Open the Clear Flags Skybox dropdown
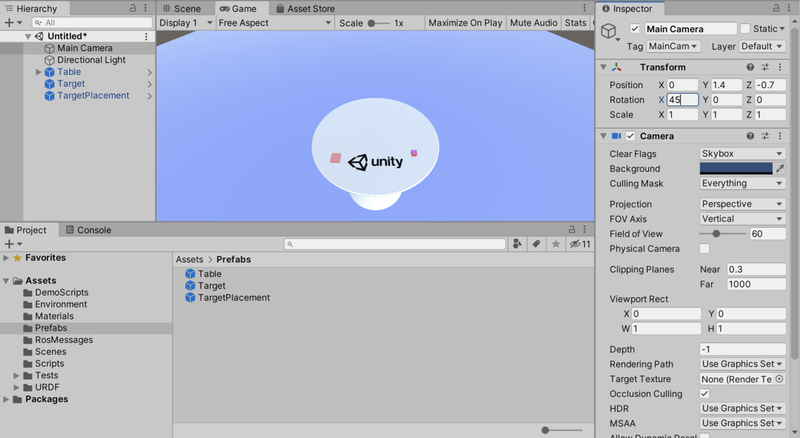800x438 pixels. tap(742, 154)
